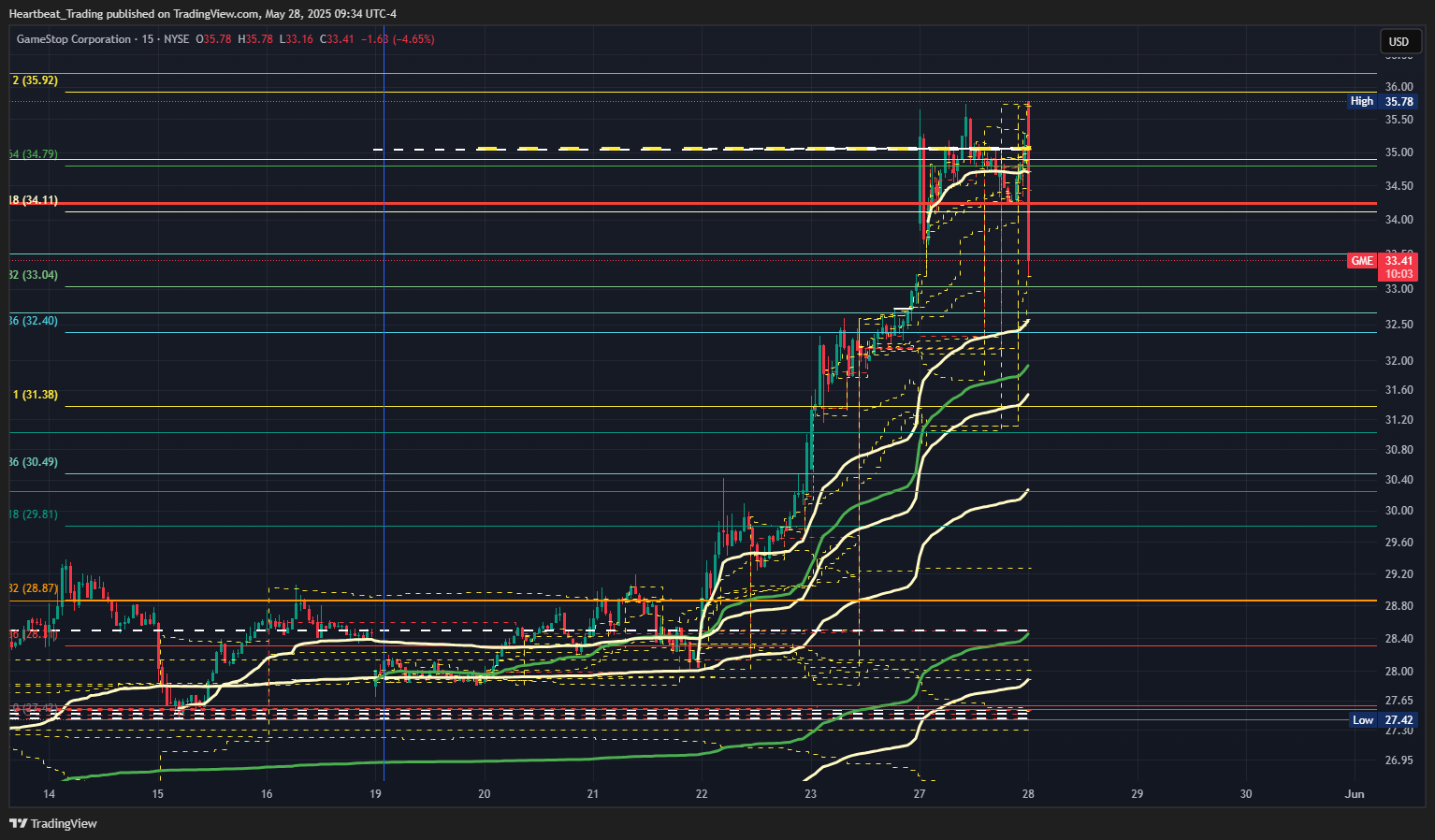Image resolution: width=1435 pixels, height=840 pixels.
Task: Click the close value C33.41
Action: (x=337, y=39)
